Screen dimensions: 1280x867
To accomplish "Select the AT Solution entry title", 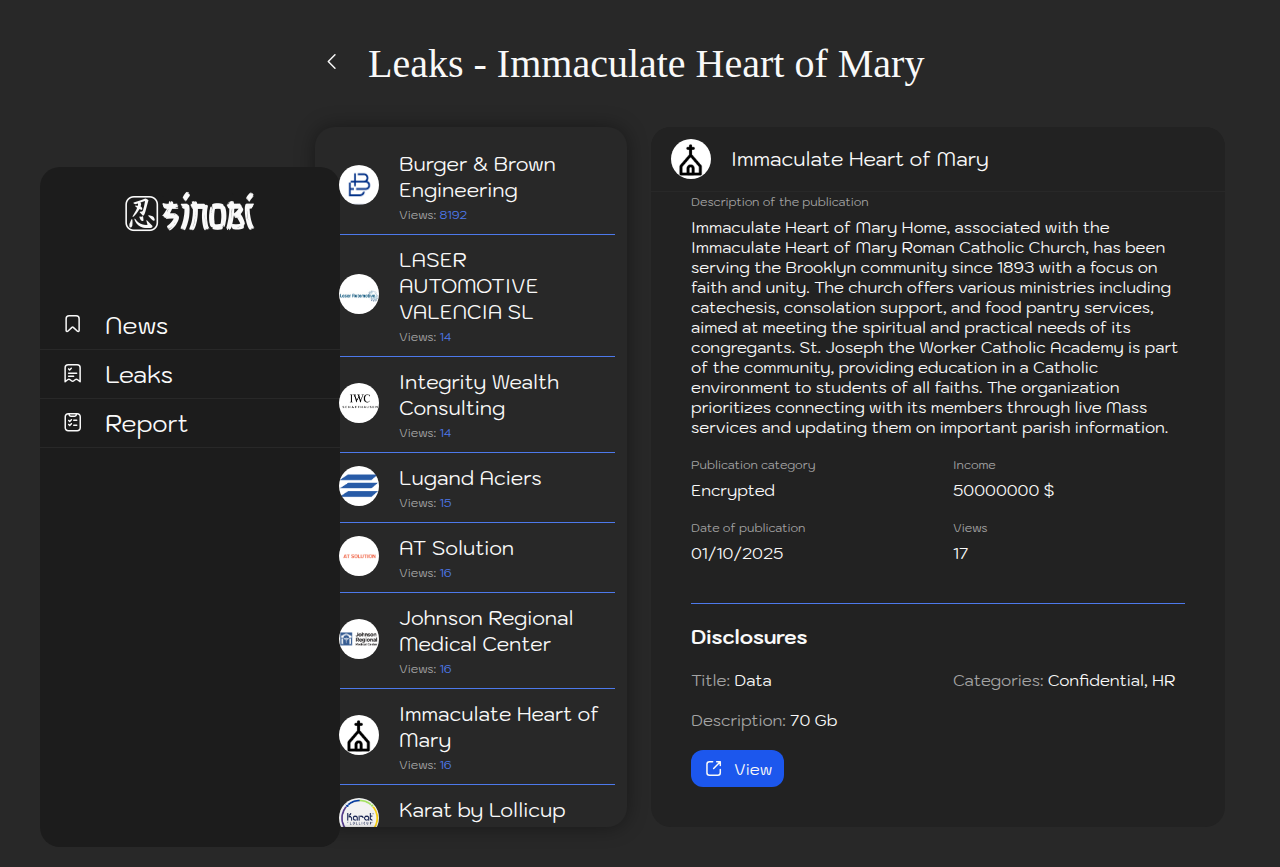I will 456,548.
